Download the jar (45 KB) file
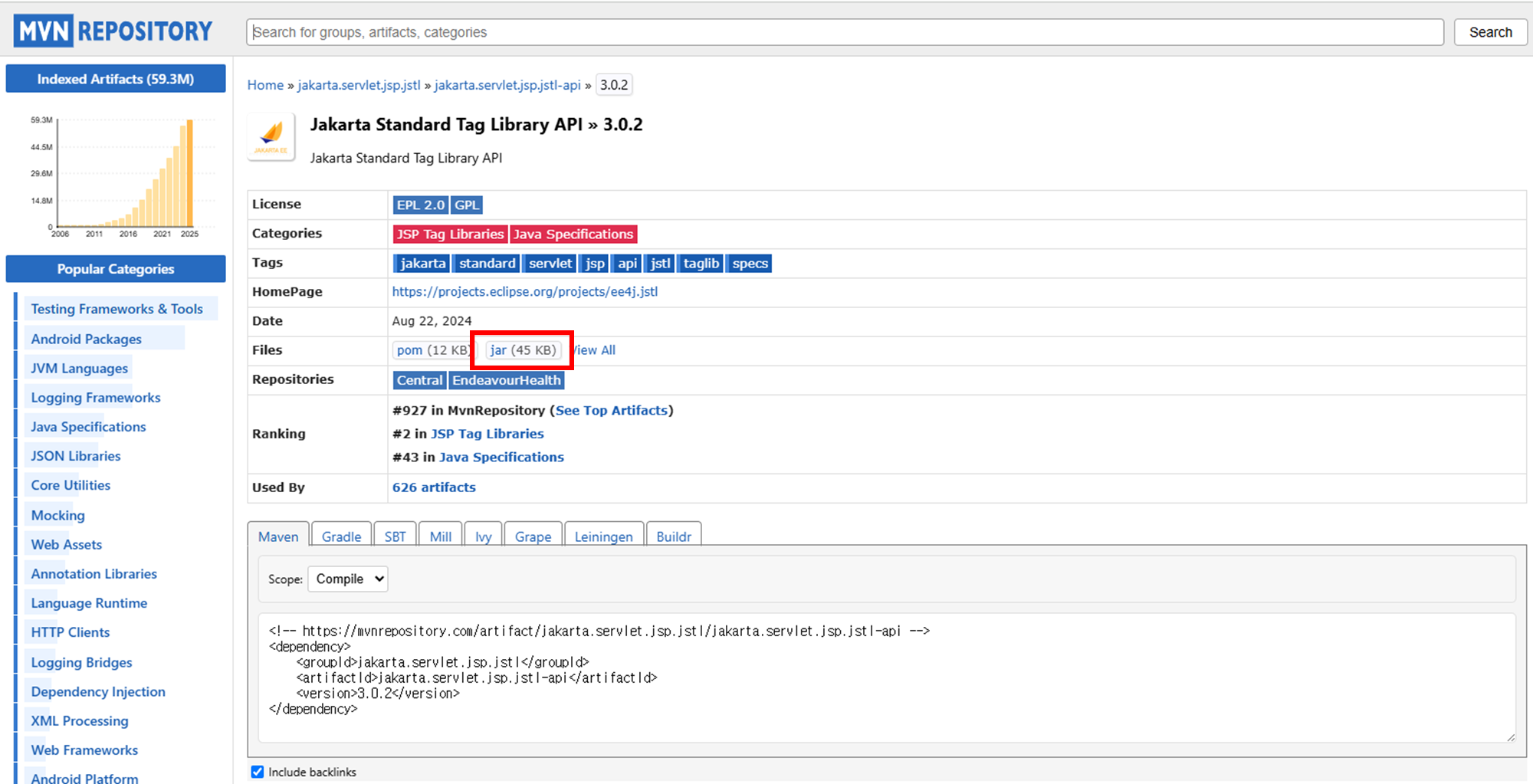The width and height of the screenshot is (1533, 784). 523,350
